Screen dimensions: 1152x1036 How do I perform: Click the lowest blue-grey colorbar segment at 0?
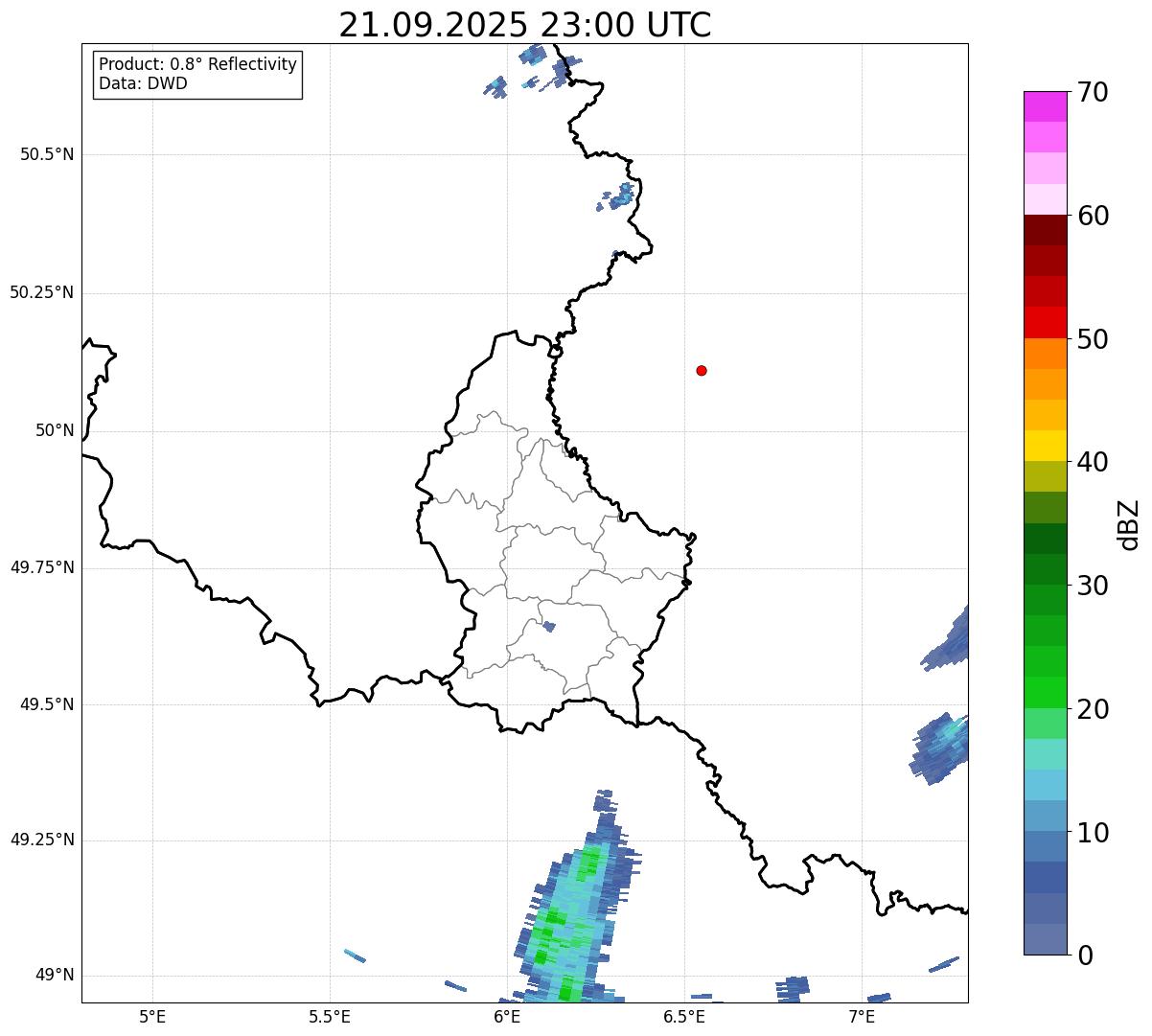[1046, 939]
